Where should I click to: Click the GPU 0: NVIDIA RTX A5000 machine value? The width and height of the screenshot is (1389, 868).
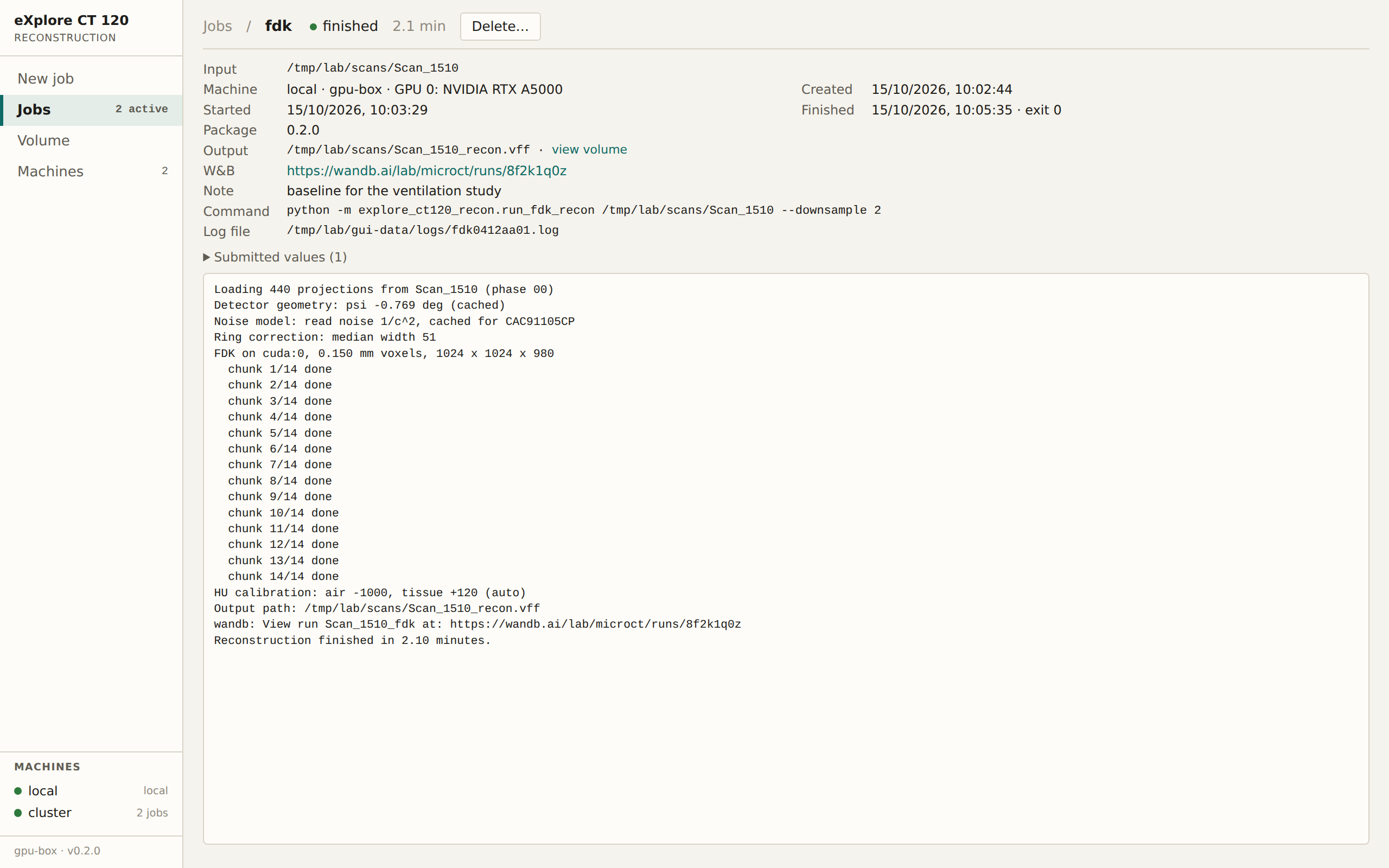coord(425,90)
